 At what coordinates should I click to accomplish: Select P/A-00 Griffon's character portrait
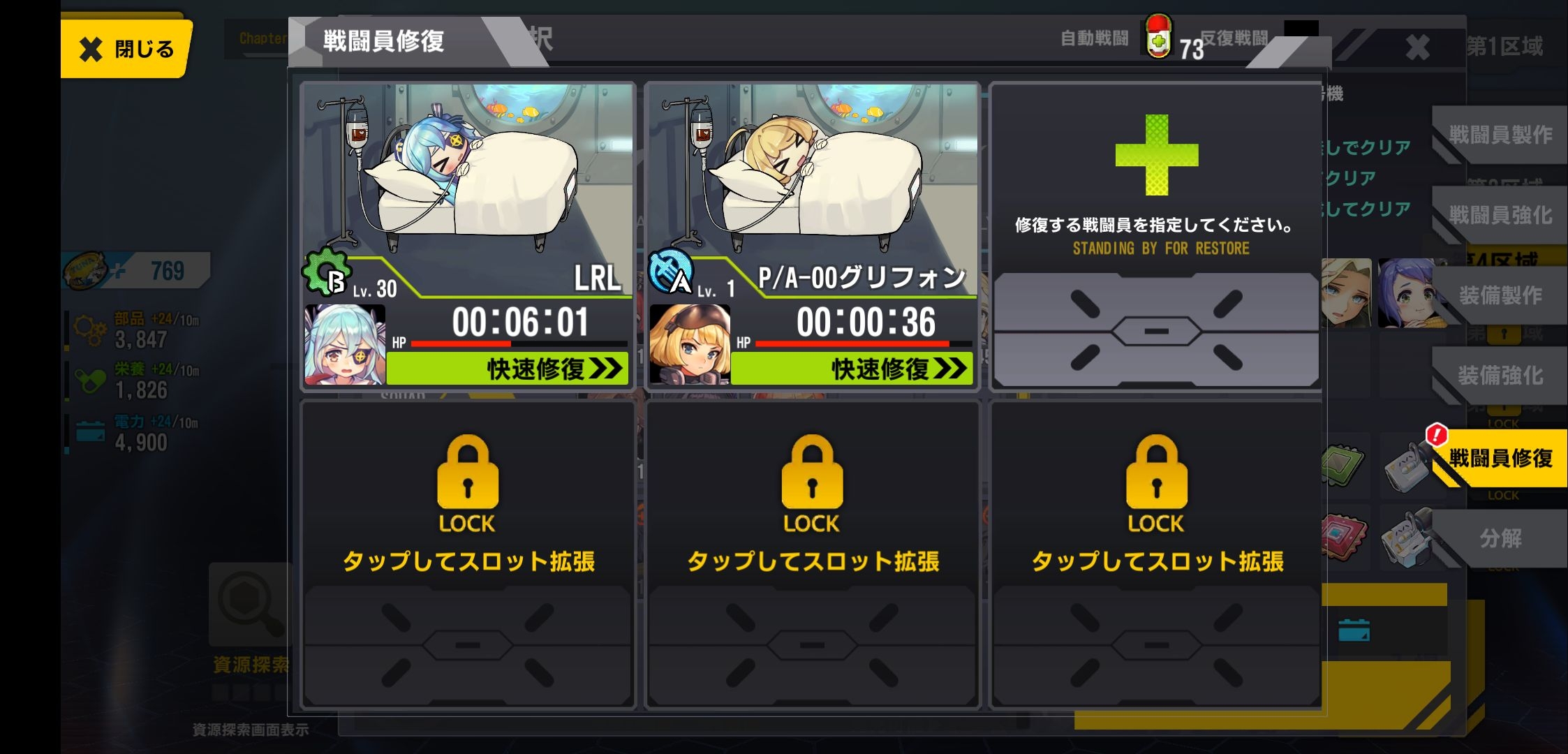pos(690,344)
